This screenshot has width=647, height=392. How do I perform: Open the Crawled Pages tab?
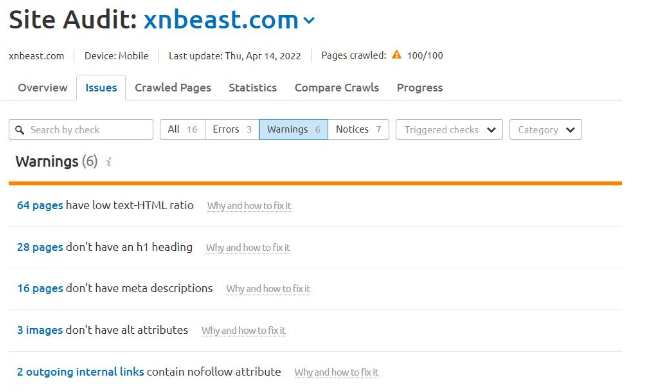(173, 87)
